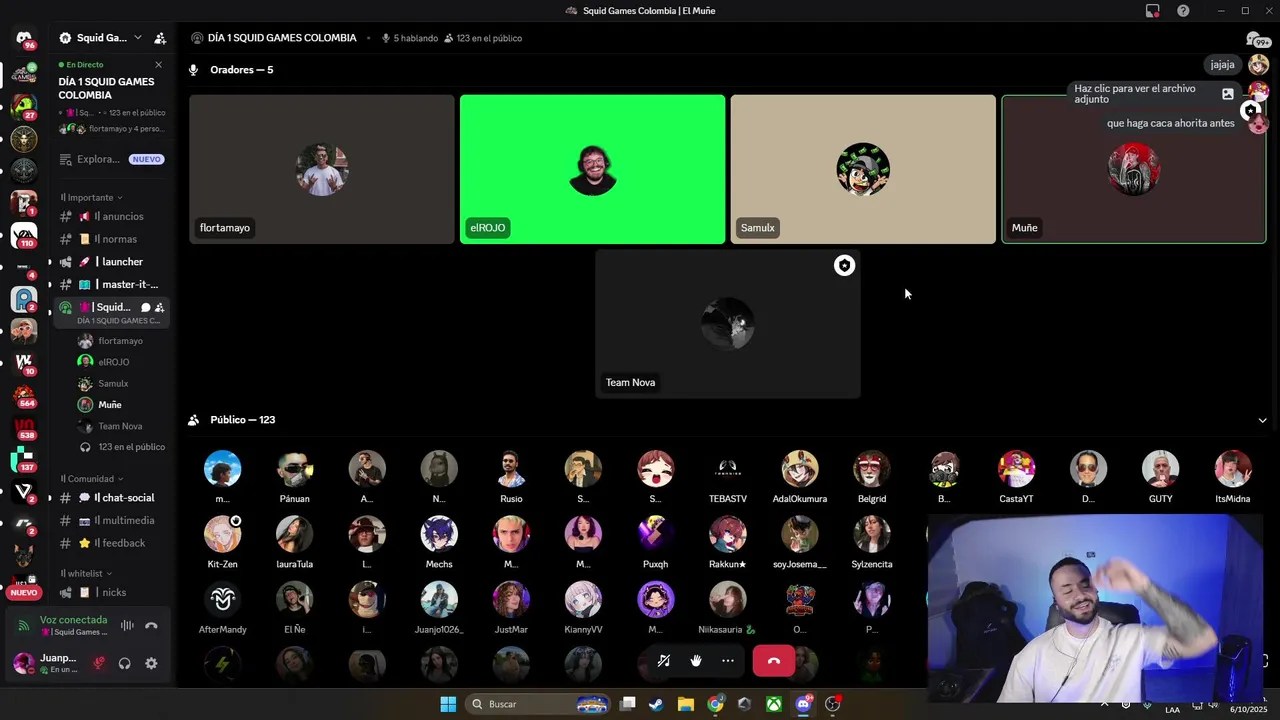Open the inbox icon in title bar
1280x720 pixels.
point(1153,11)
